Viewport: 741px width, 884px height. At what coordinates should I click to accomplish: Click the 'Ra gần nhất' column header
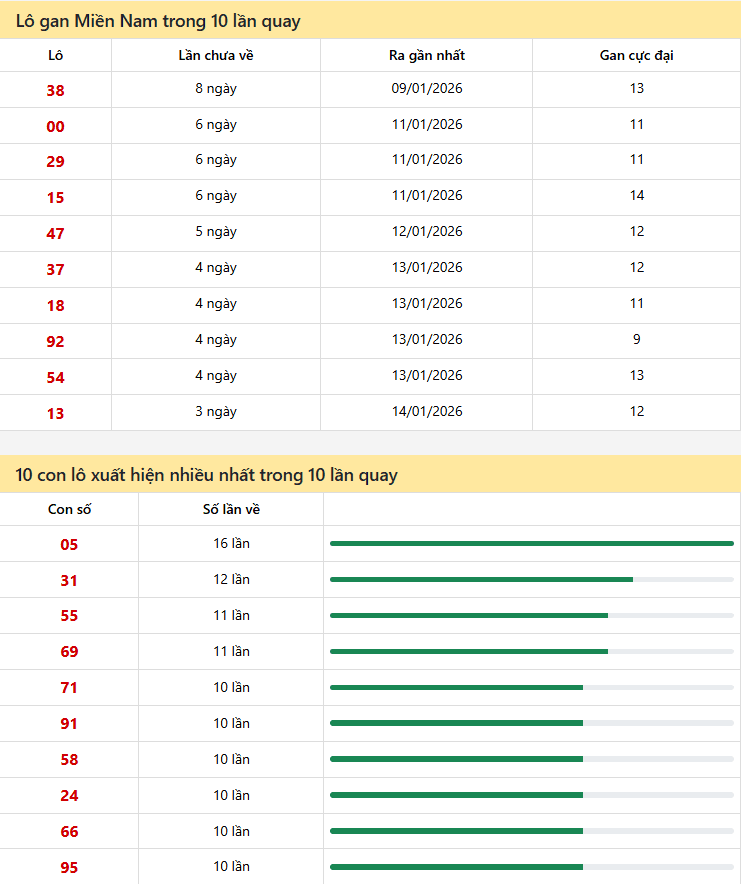(x=427, y=55)
